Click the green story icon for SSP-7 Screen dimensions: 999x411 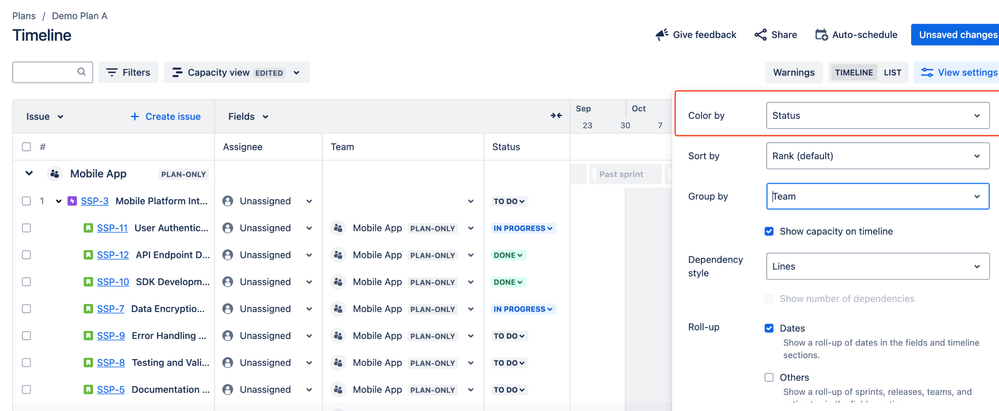[x=89, y=309]
